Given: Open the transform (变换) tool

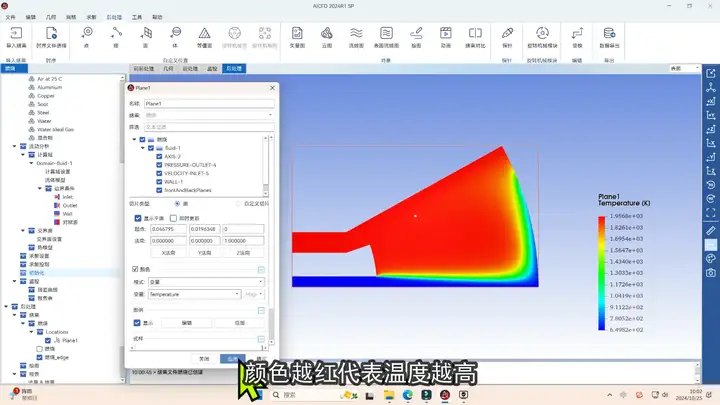Looking at the screenshot, I should tap(577, 37).
